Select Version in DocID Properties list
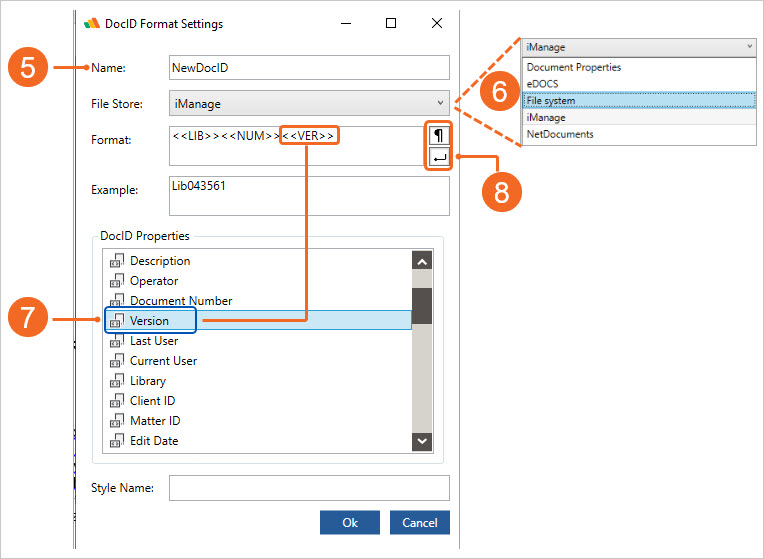The height and width of the screenshot is (559, 764). (257, 320)
